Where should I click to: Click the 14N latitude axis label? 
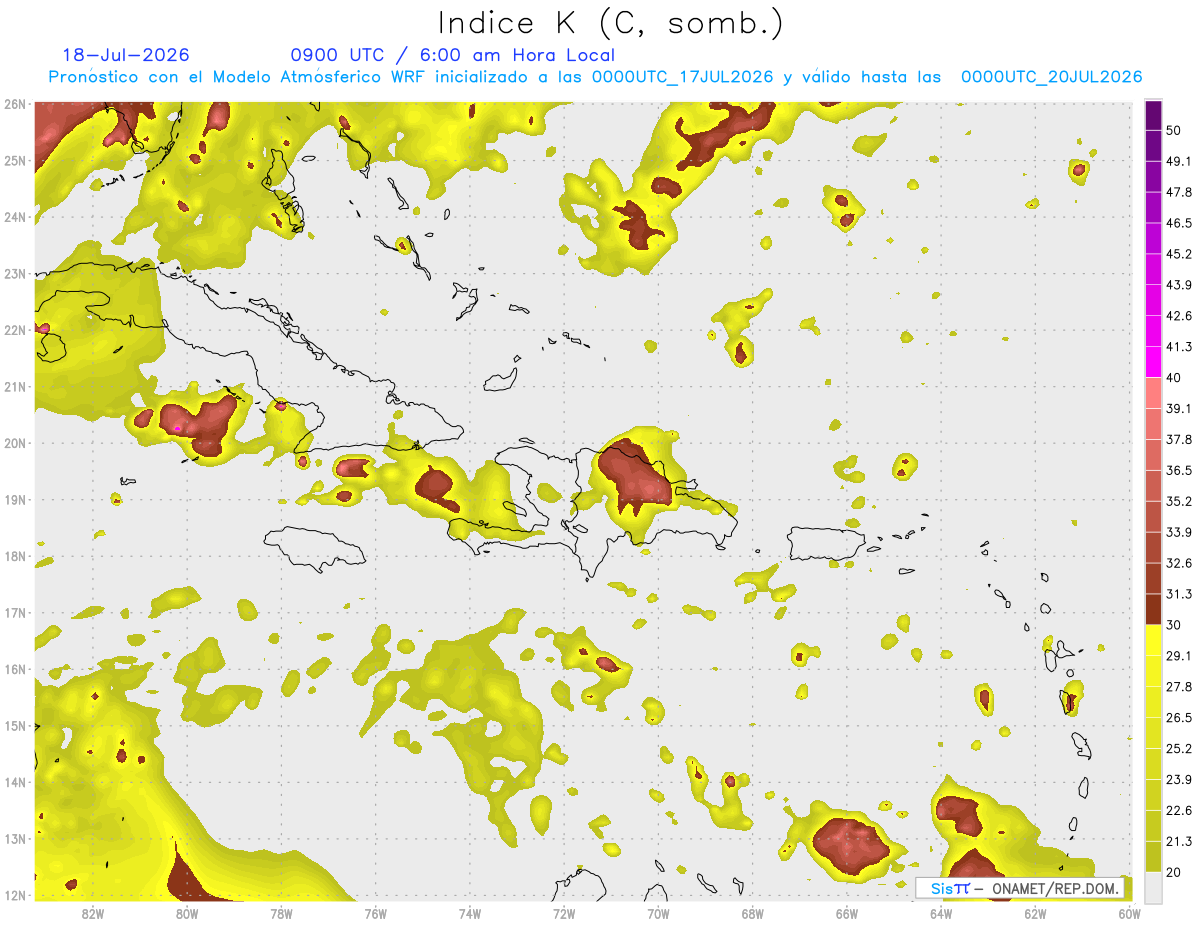click(x=14, y=782)
